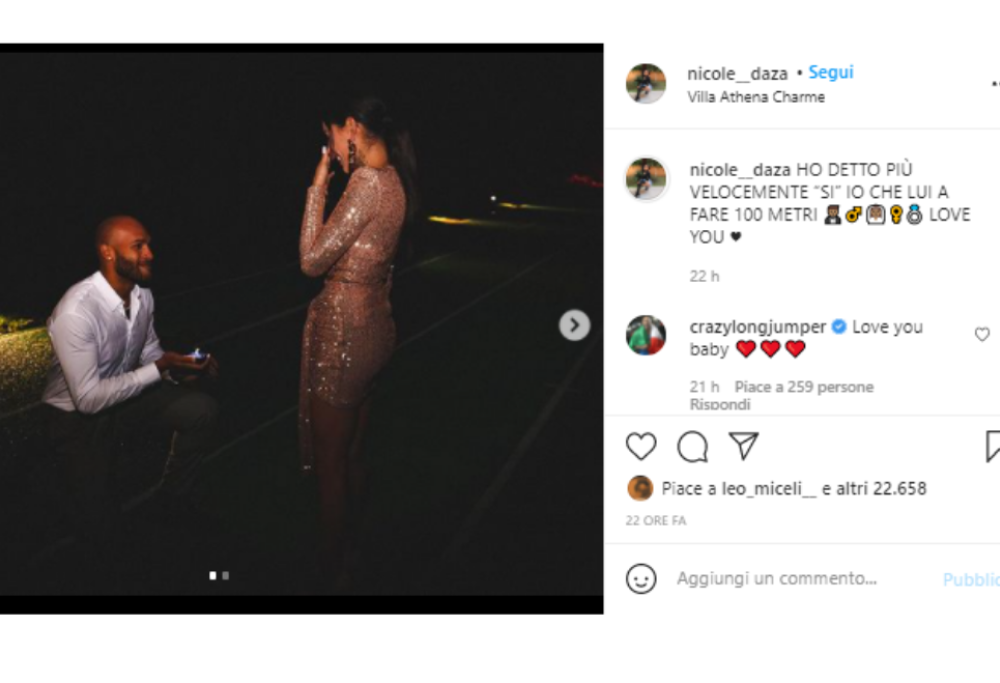Like crazylongjumper's comment with small heart
Screen dimensions: 1000x683
[982, 335]
